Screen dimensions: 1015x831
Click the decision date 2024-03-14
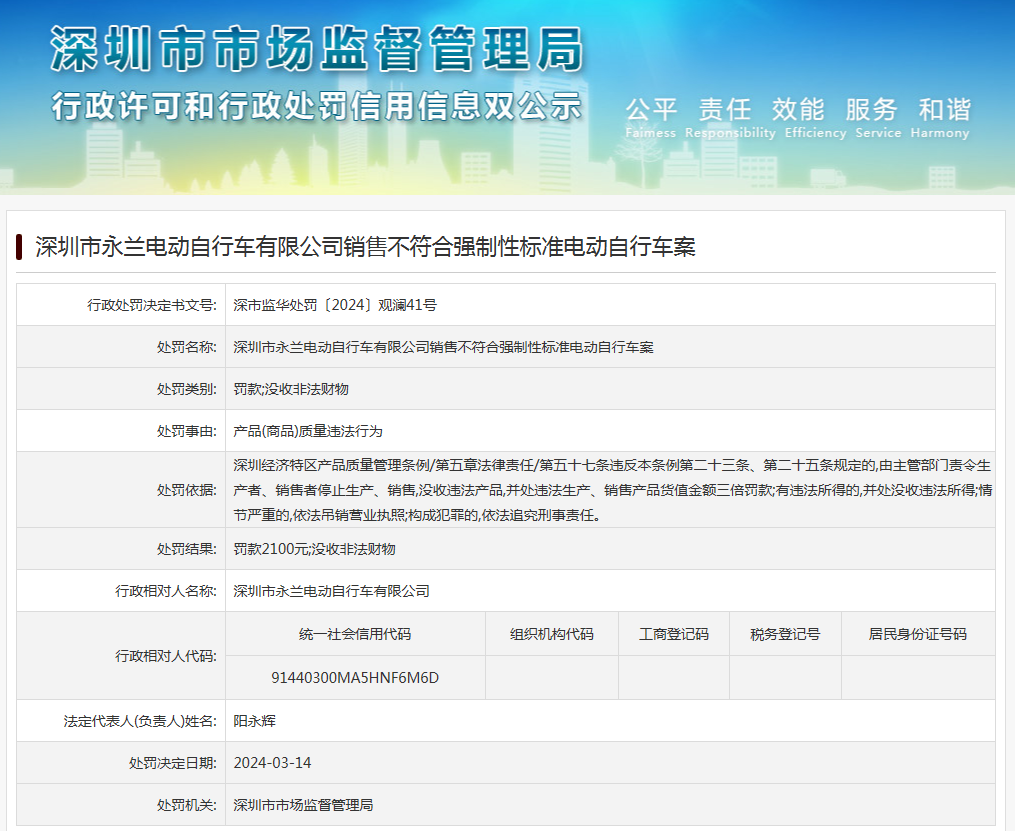click(x=272, y=763)
